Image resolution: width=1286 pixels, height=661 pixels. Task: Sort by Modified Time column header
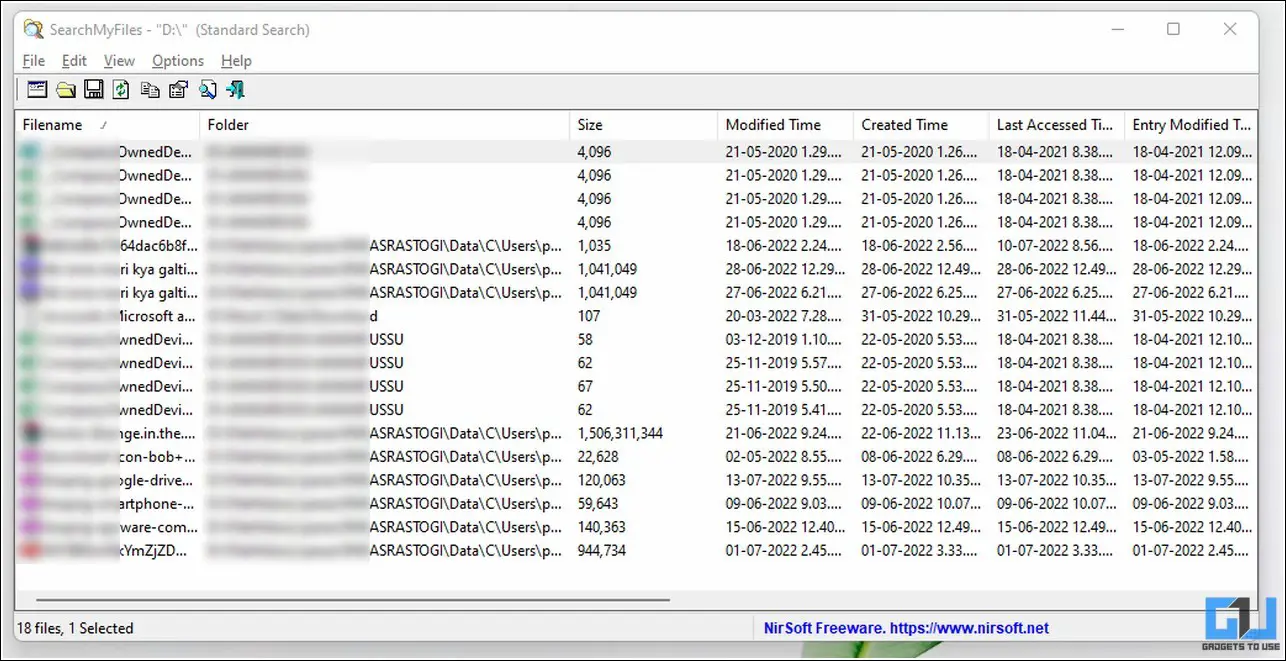point(785,125)
